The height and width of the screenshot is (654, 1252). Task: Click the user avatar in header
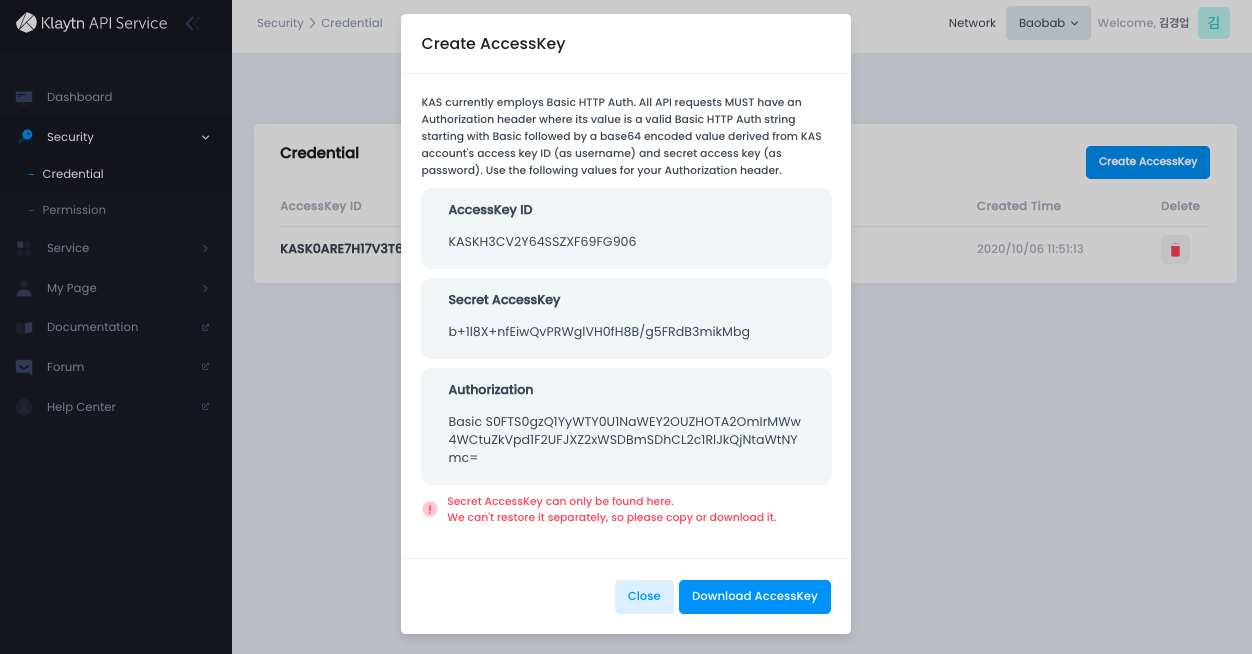click(1213, 23)
